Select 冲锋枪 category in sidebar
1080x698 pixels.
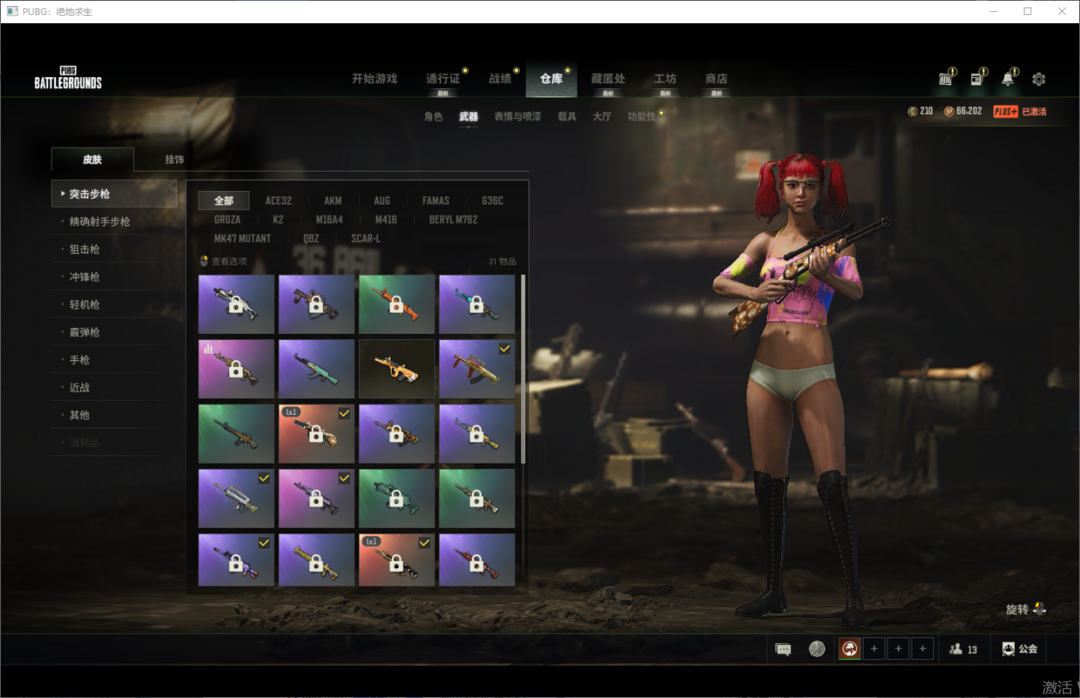pyautogui.click(x=114, y=276)
